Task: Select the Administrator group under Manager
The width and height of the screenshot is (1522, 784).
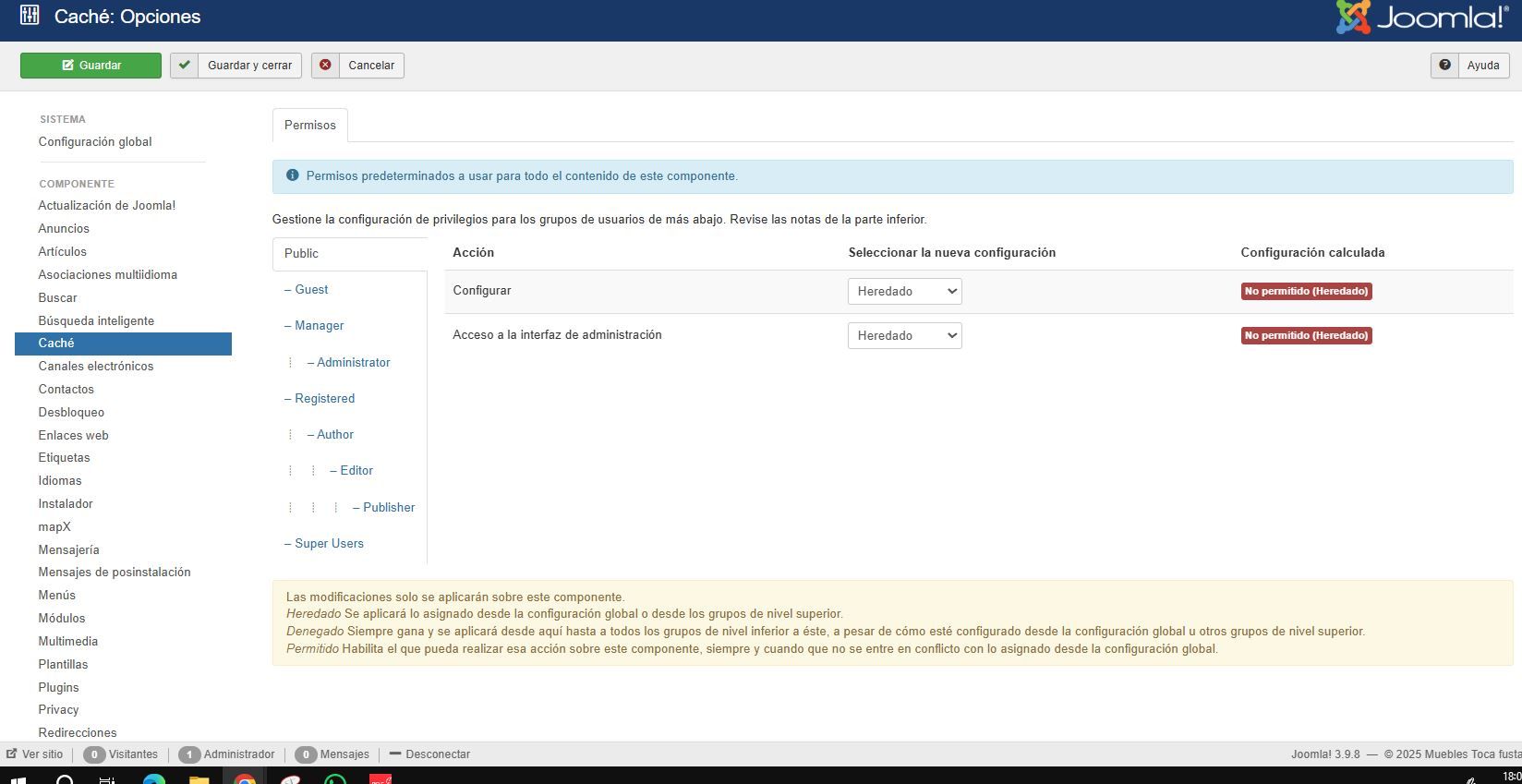Action: point(353,363)
